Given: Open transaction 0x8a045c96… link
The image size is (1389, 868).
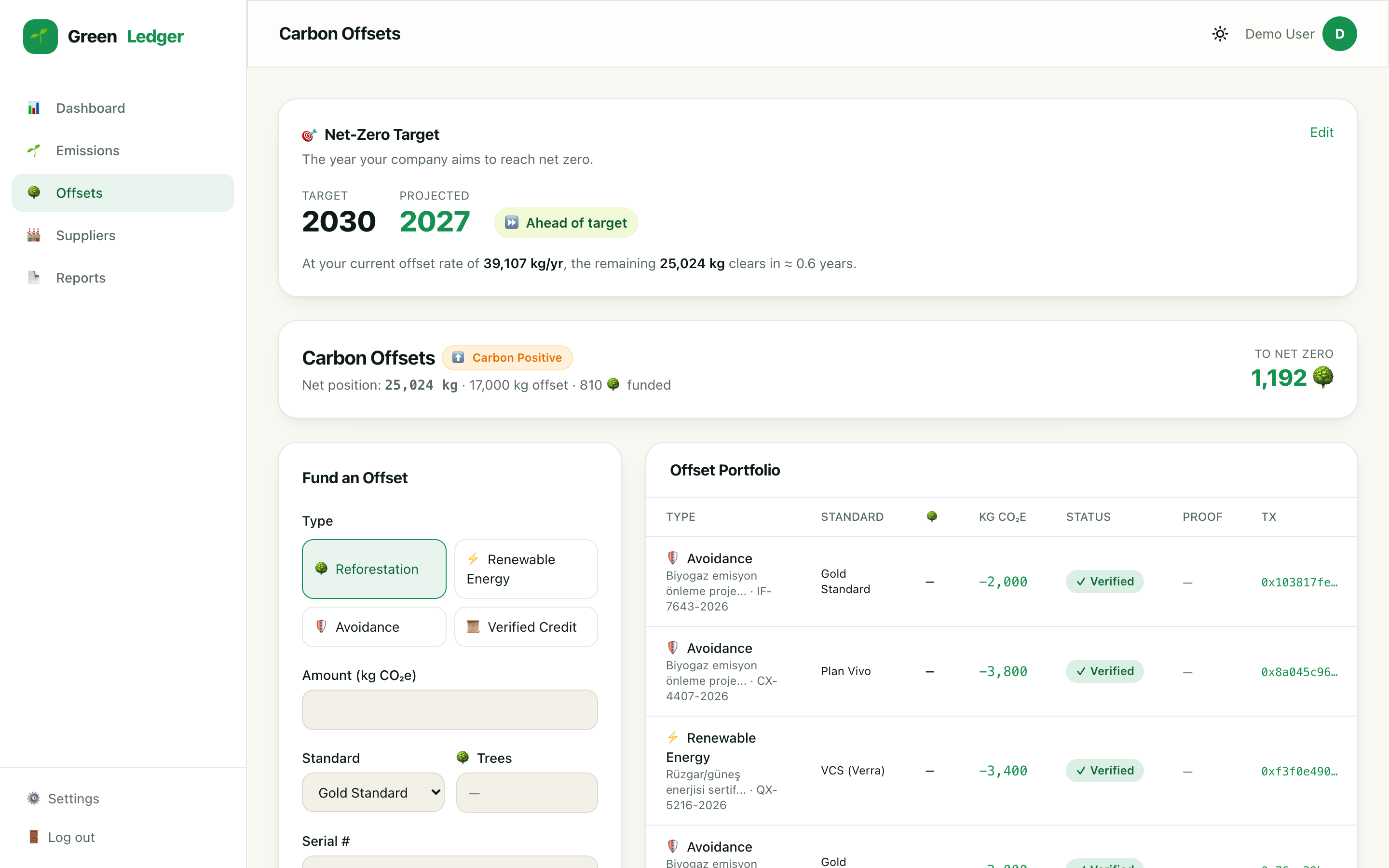Looking at the screenshot, I should 1299,672.
